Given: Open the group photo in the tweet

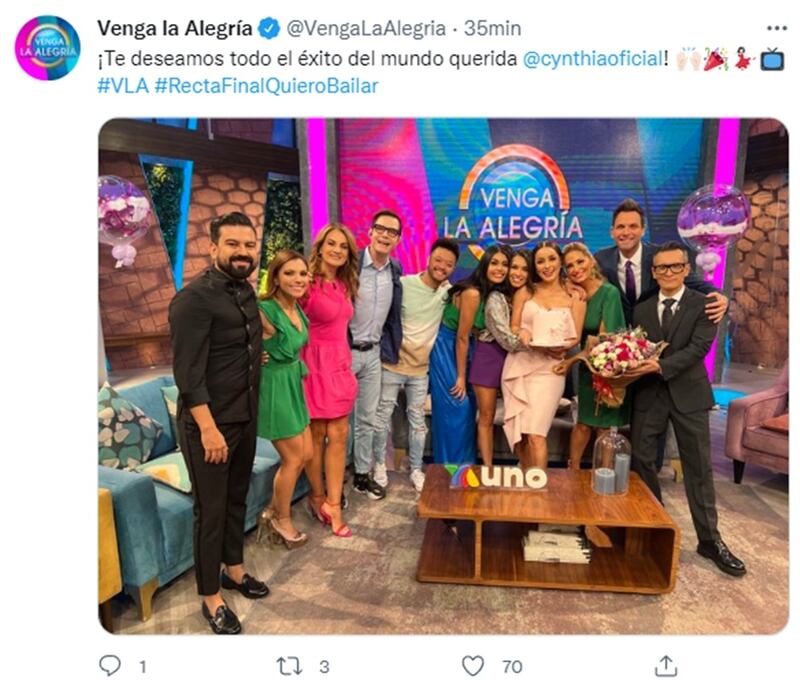Looking at the screenshot, I should click(x=443, y=376).
